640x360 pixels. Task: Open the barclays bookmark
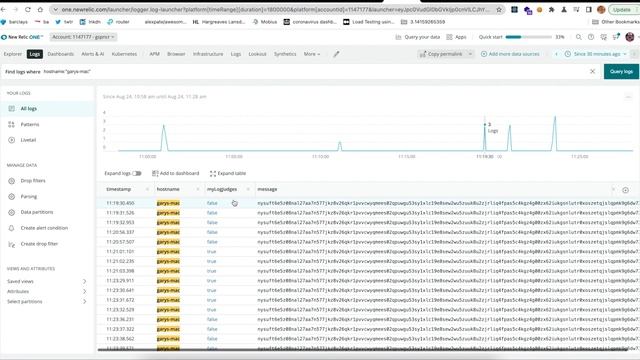15,22
